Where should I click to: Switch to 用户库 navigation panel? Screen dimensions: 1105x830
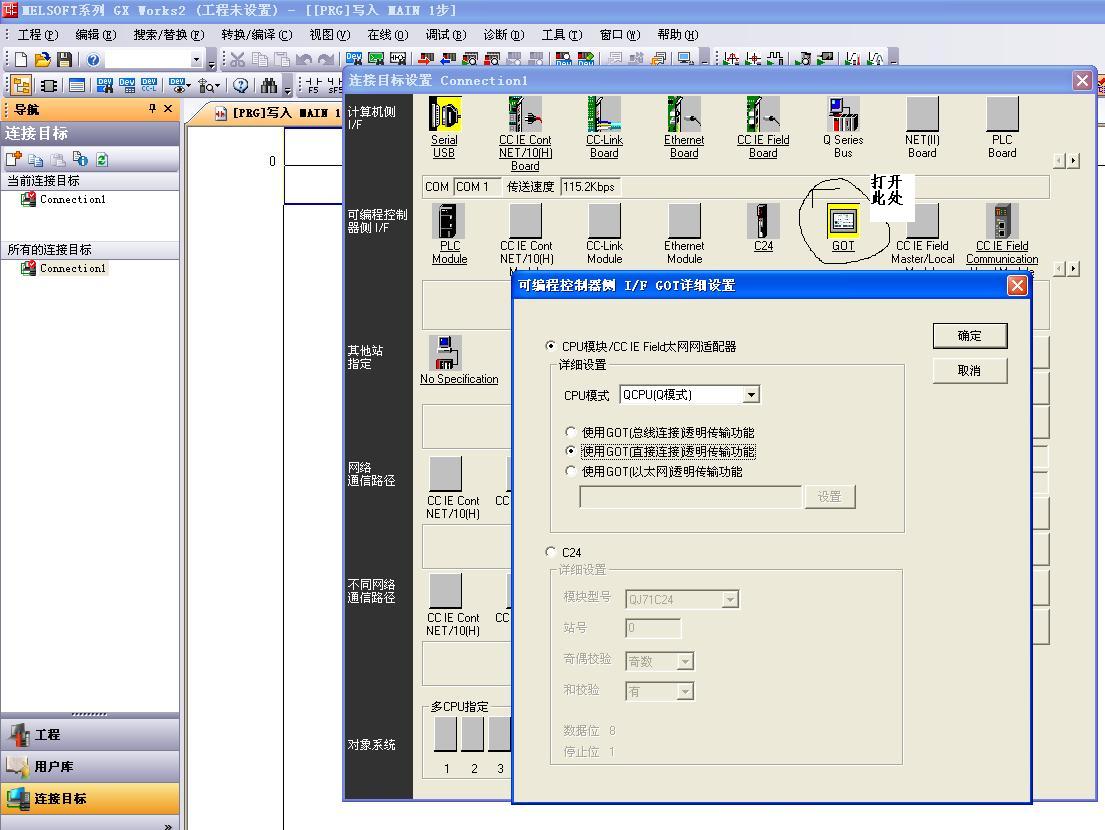(54, 767)
